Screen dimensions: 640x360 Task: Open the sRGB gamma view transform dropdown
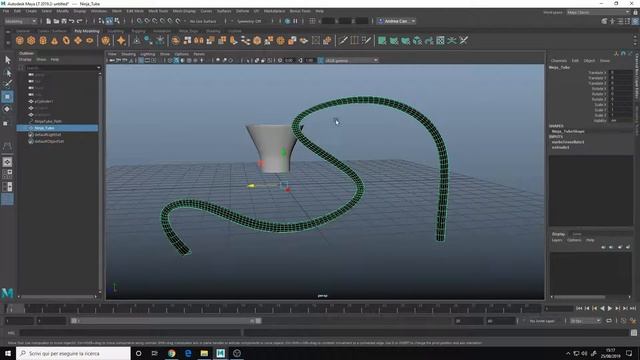coord(351,60)
